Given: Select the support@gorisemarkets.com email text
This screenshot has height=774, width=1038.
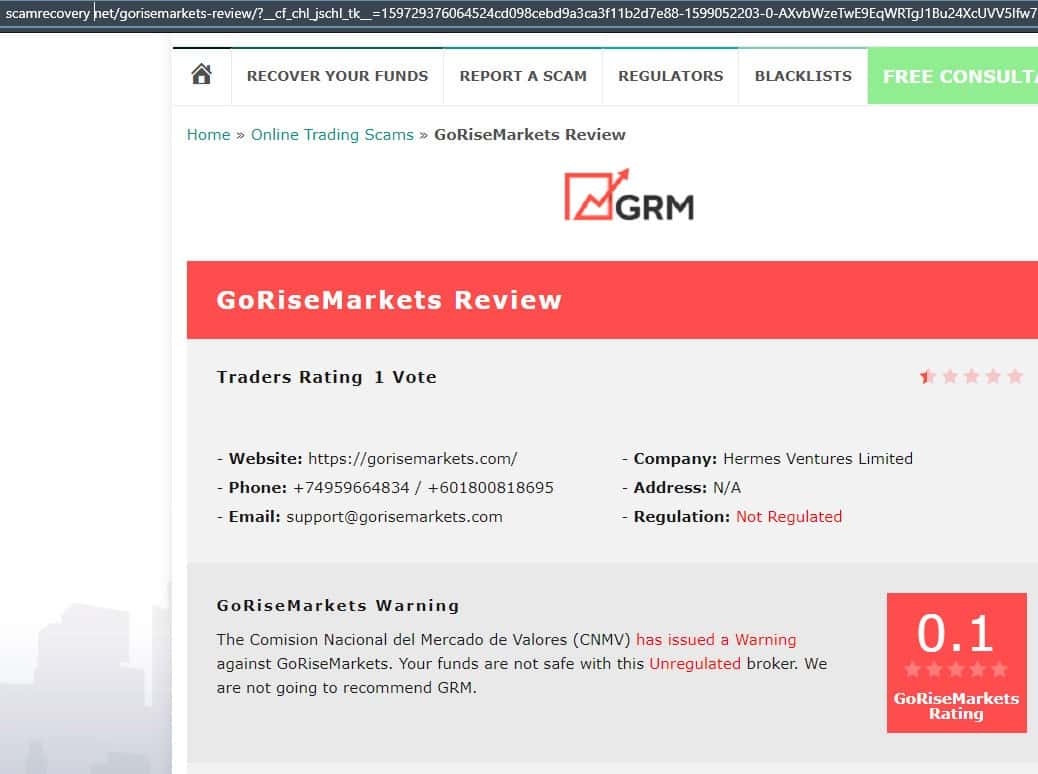Looking at the screenshot, I should [395, 516].
